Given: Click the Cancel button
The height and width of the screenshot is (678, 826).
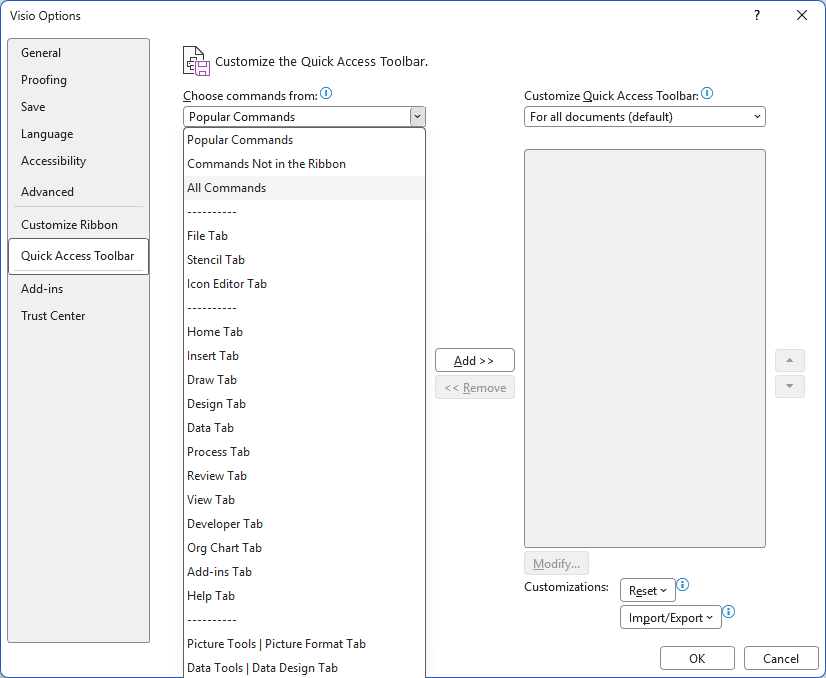Looking at the screenshot, I should [781, 659].
